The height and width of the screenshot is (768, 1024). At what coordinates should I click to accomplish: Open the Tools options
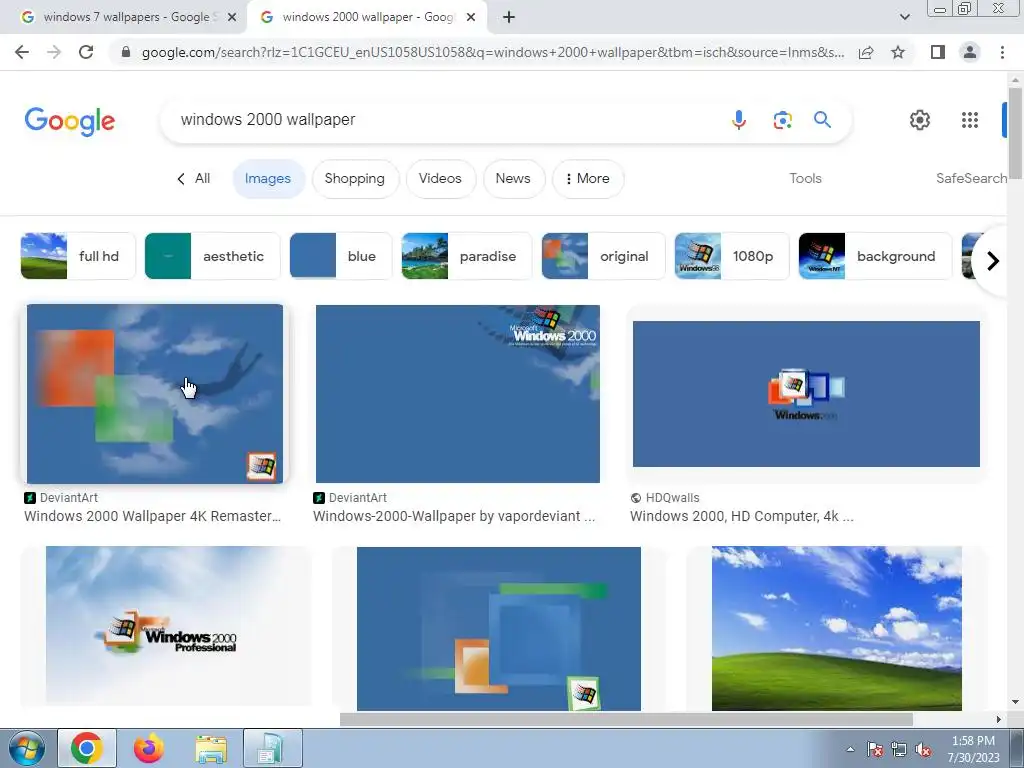805,178
